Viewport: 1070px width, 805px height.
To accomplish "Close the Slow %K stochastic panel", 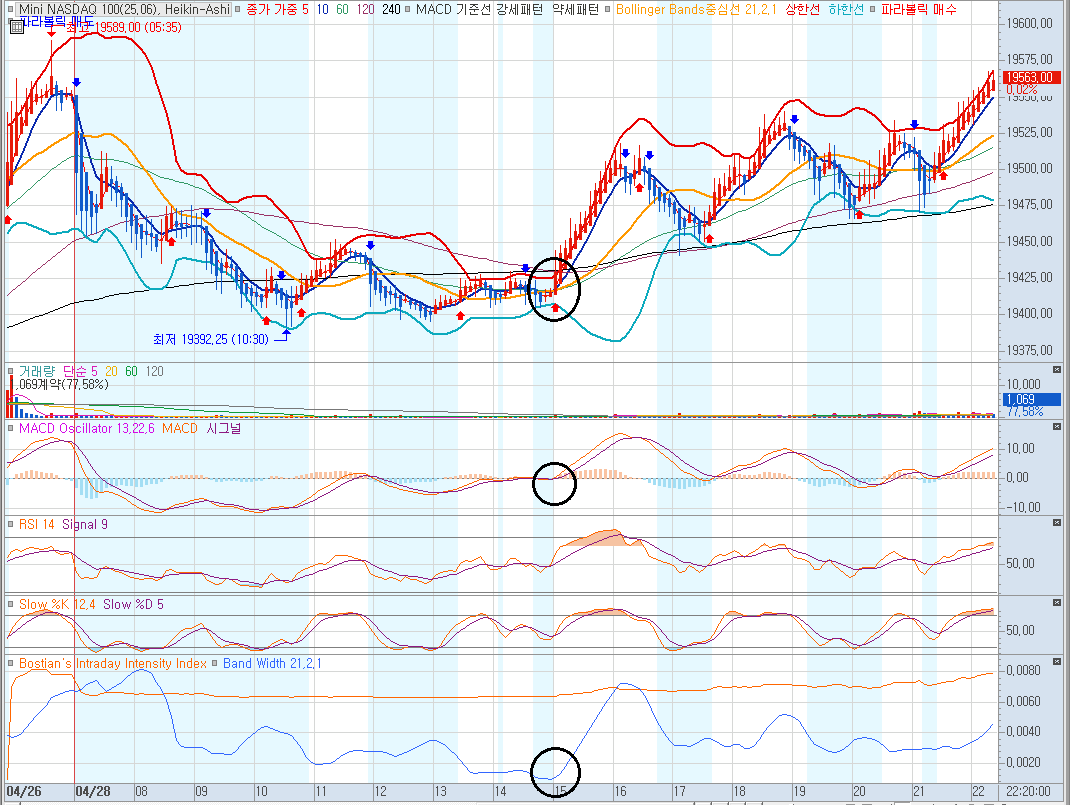I will (x=1057, y=602).
